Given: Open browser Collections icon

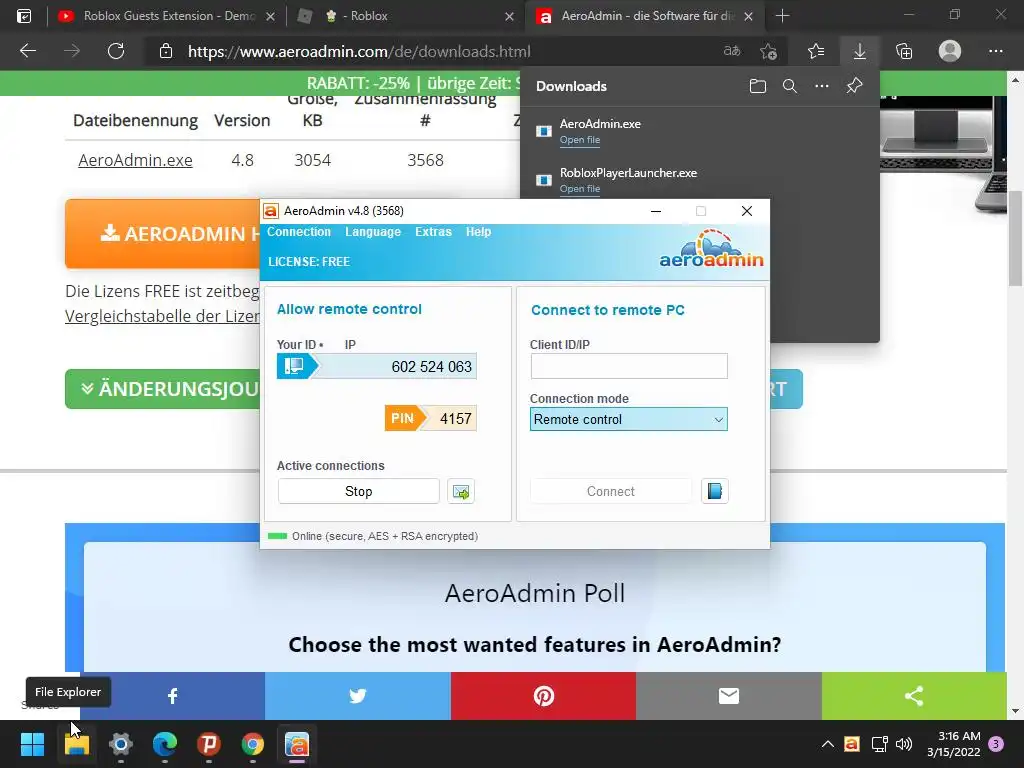Looking at the screenshot, I should 904,51.
